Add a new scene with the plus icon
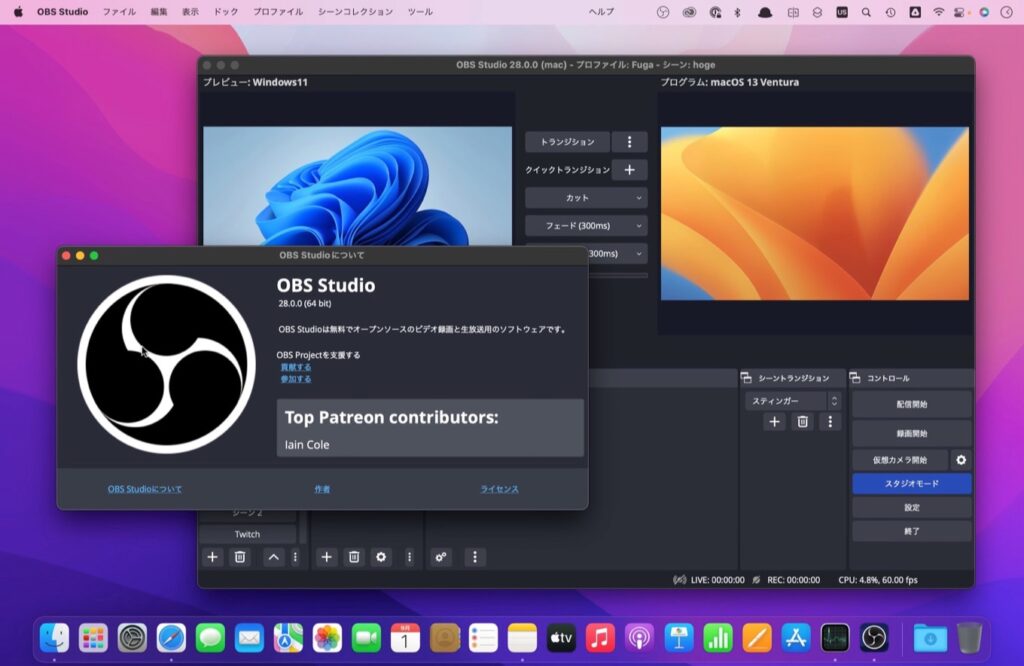This screenshot has height=666, width=1024. pos(212,557)
